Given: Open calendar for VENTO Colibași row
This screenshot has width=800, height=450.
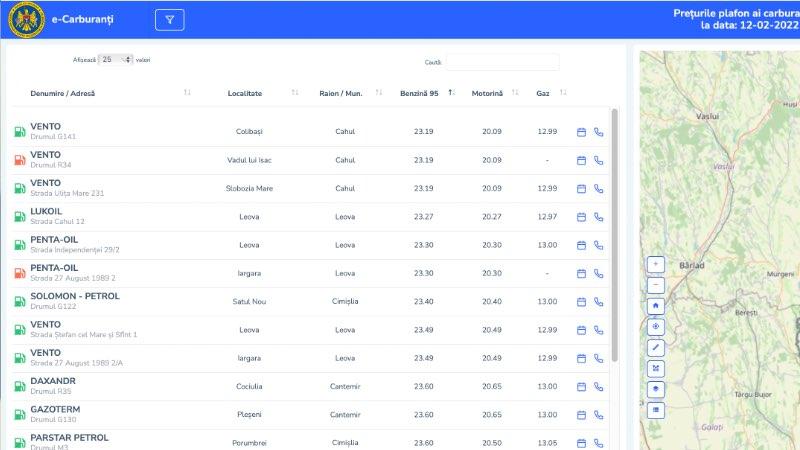Looking at the screenshot, I should (x=581, y=132).
